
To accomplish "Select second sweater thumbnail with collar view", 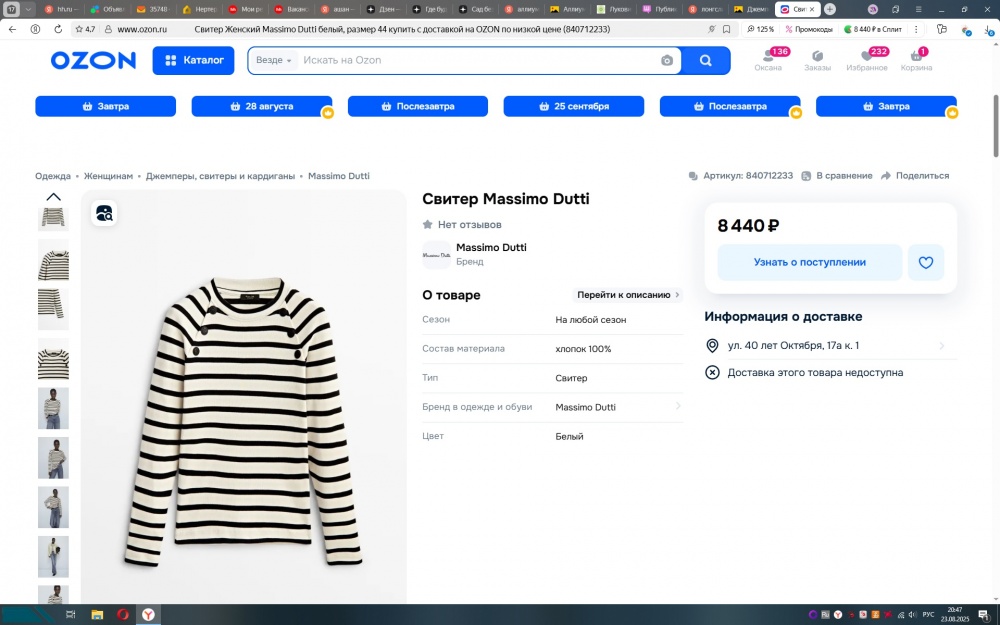I will (54, 260).
